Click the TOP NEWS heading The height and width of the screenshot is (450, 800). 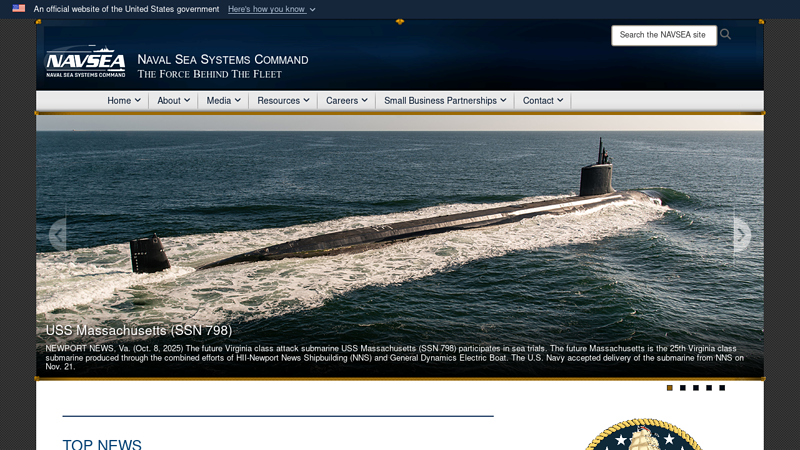(102, 444)
